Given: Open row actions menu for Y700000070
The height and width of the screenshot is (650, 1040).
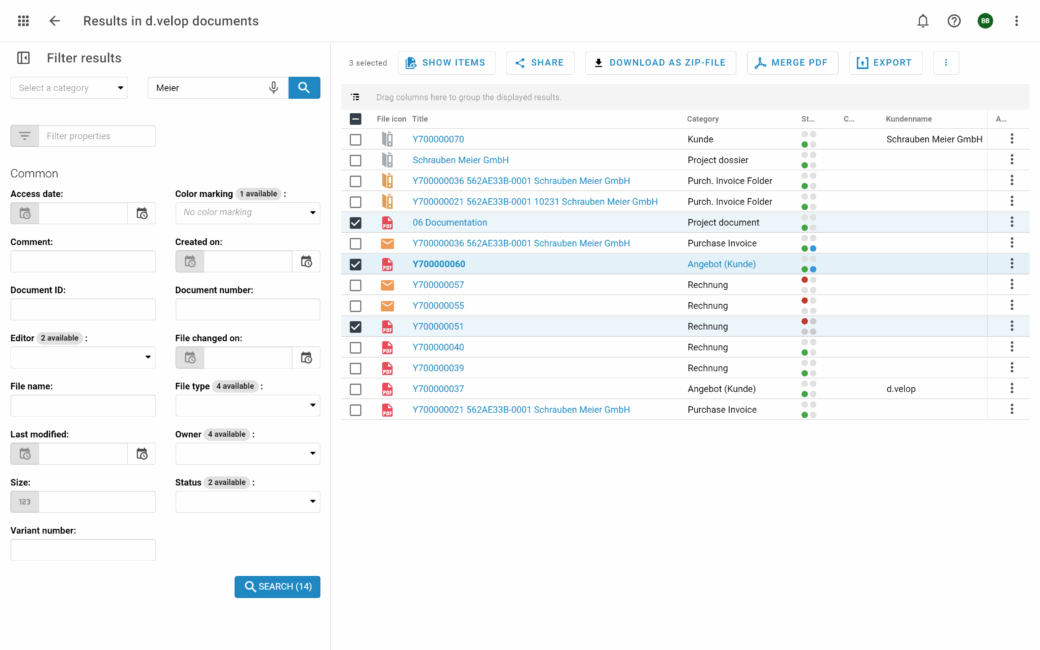Looking at the screenshot, I should [1011, 139].
